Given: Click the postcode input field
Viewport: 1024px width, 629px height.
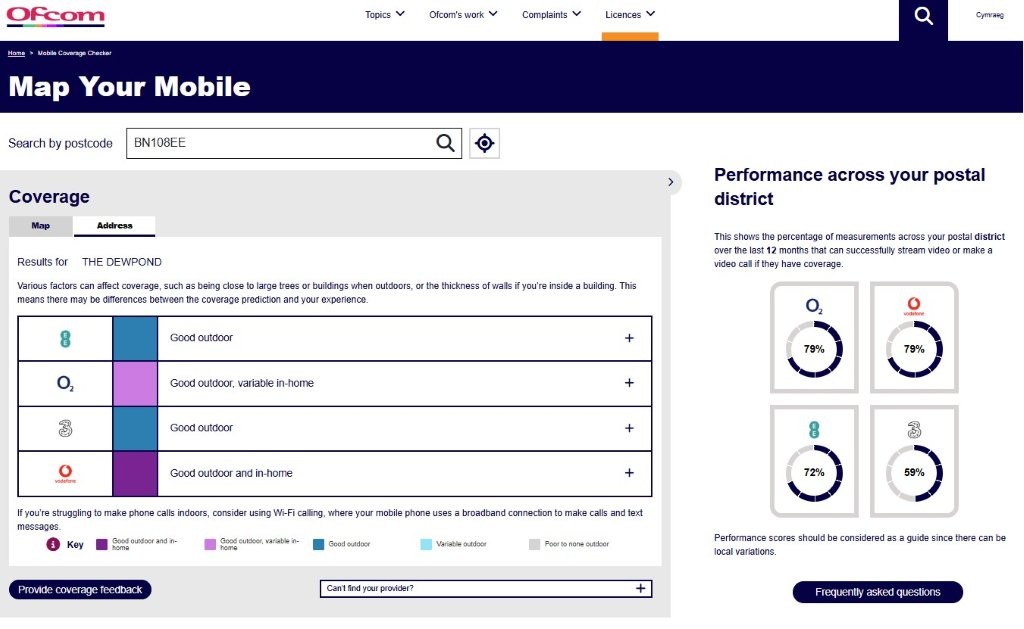Looking at the screenshot, I should coord(280,143).
